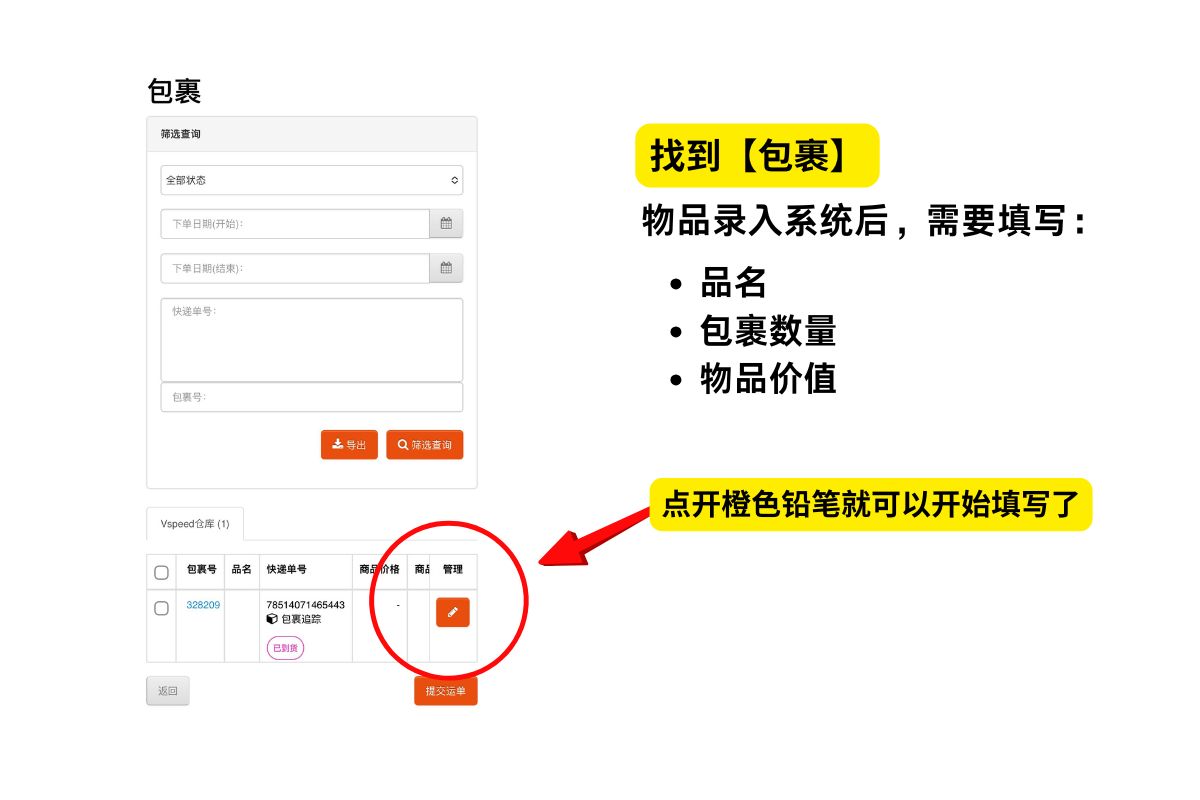Viewport: 1200px width, 800px height.
Task: Click the 提交运单 submit button
Action: [445, 691]
